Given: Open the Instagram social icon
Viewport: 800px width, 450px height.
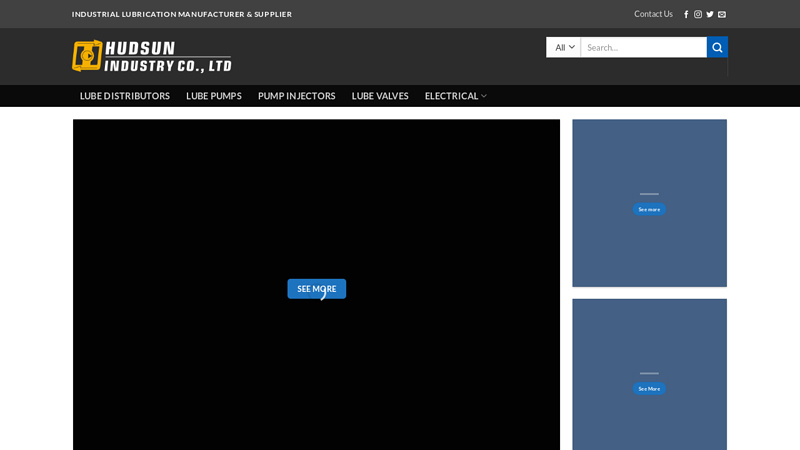Looking at the screenshot, I should click(697, 14).
